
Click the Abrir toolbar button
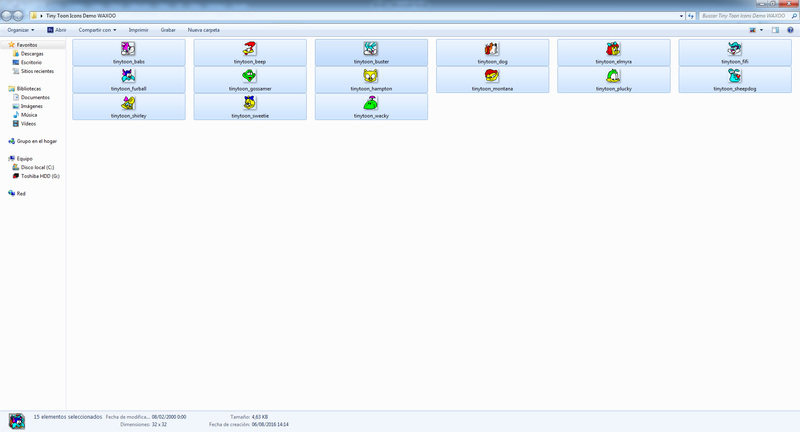point(57,30)
